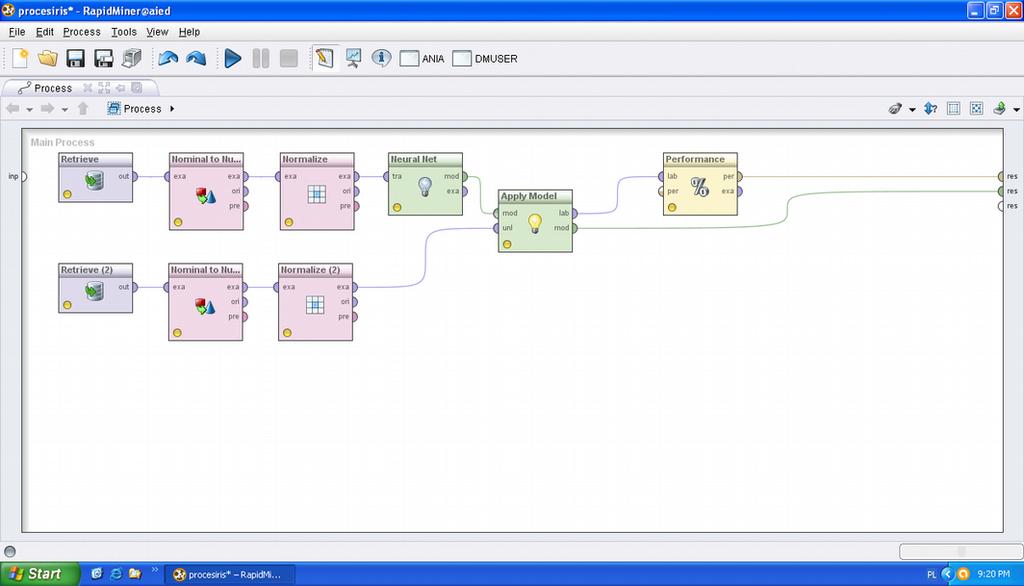Show the execution order with the blue arrows icon
This screenshot has height=586, width=1024.
(931, 108)
